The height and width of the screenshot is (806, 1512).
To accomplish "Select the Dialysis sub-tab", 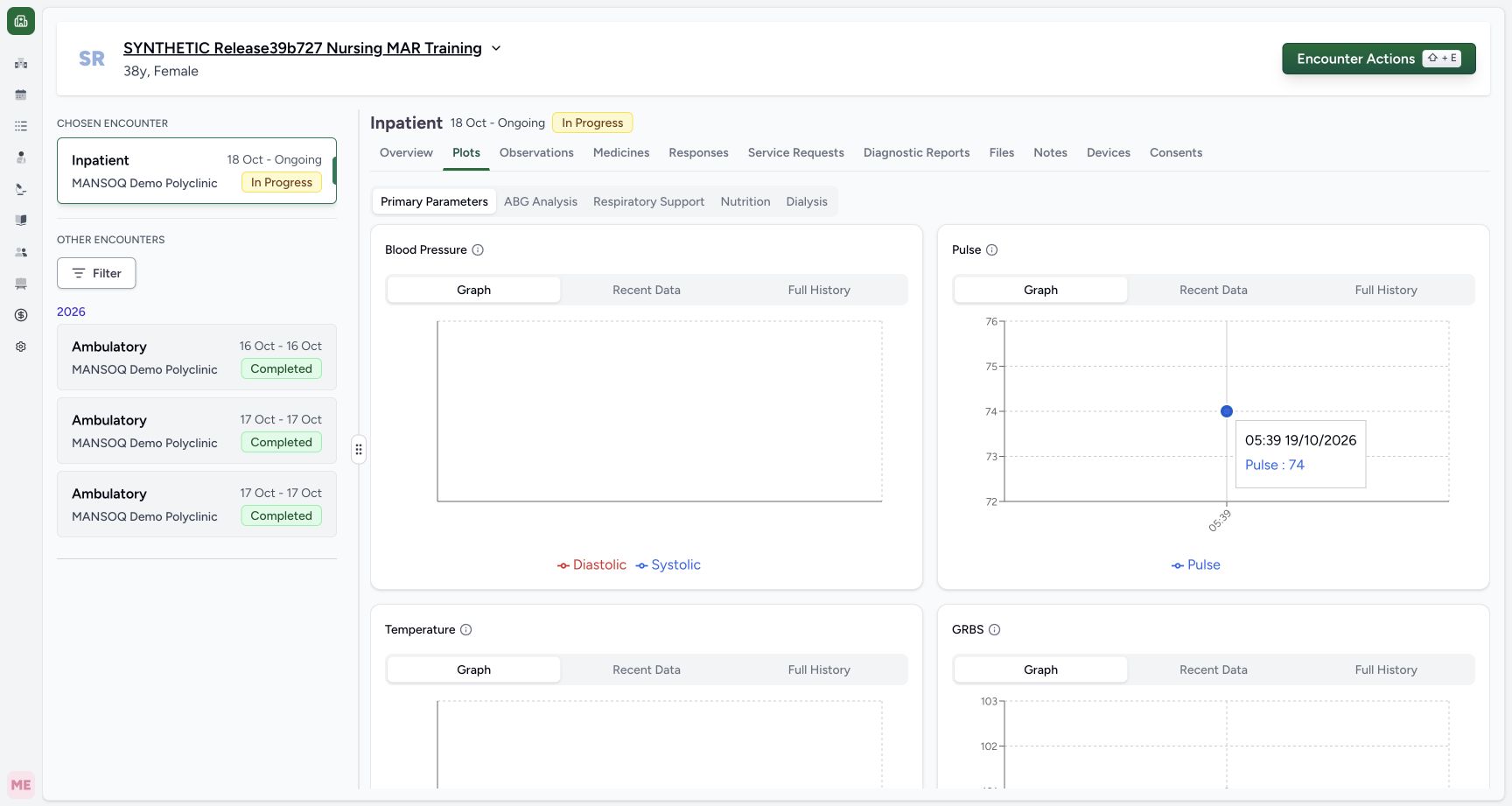I will click(807, 201).
